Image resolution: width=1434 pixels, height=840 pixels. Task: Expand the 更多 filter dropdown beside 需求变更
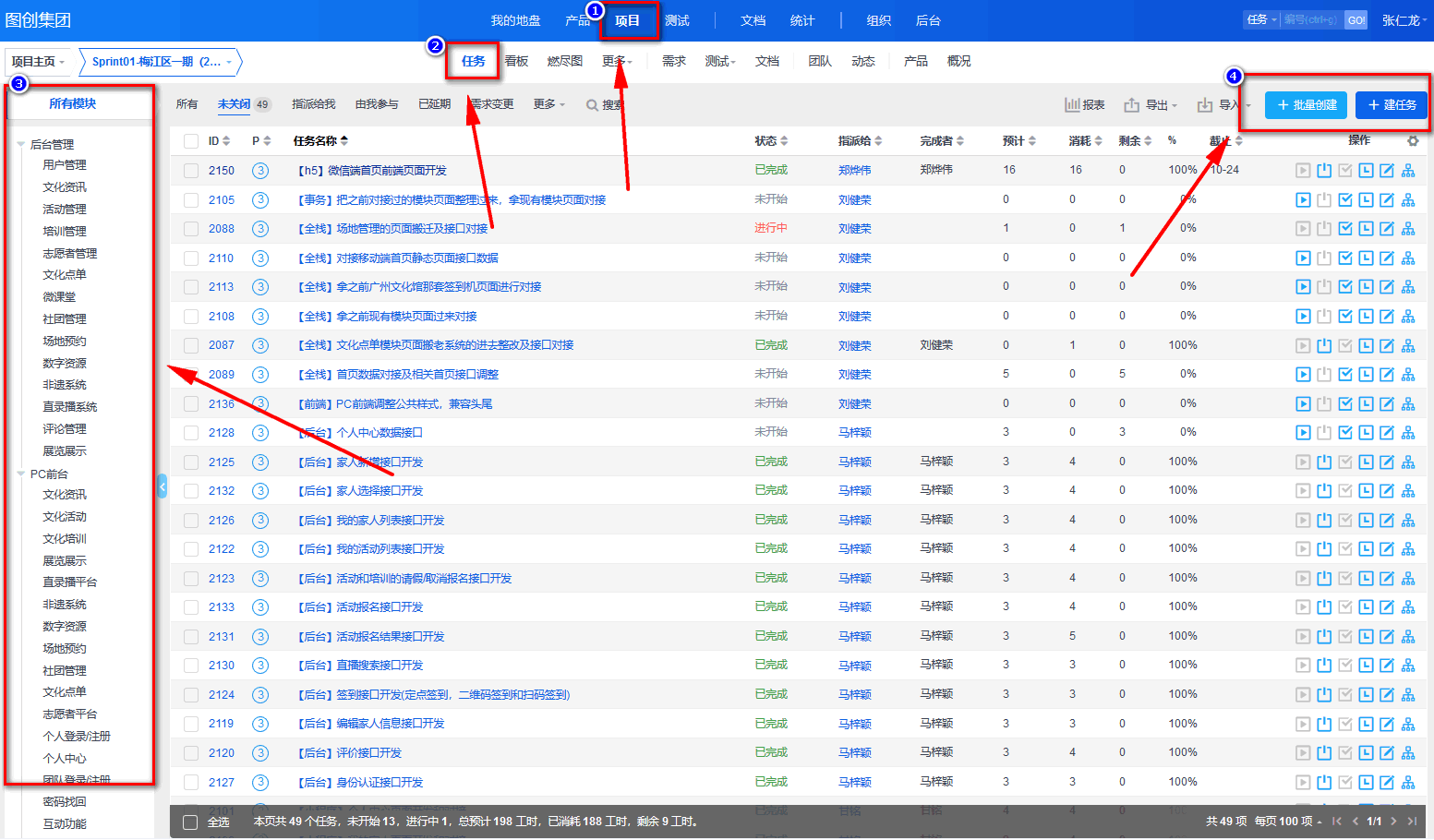click(x=548, y=104)
